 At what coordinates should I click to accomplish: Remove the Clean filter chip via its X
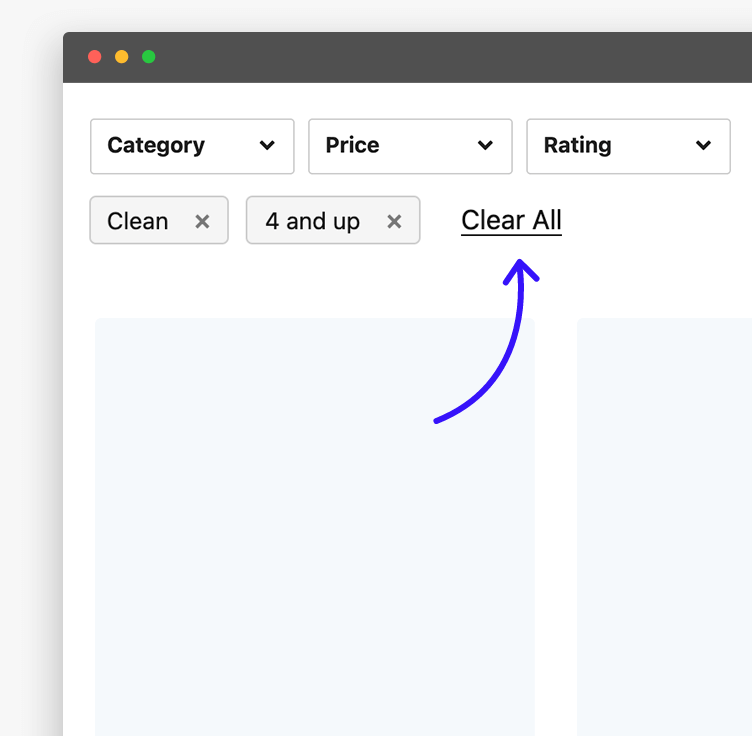[202, 221]
